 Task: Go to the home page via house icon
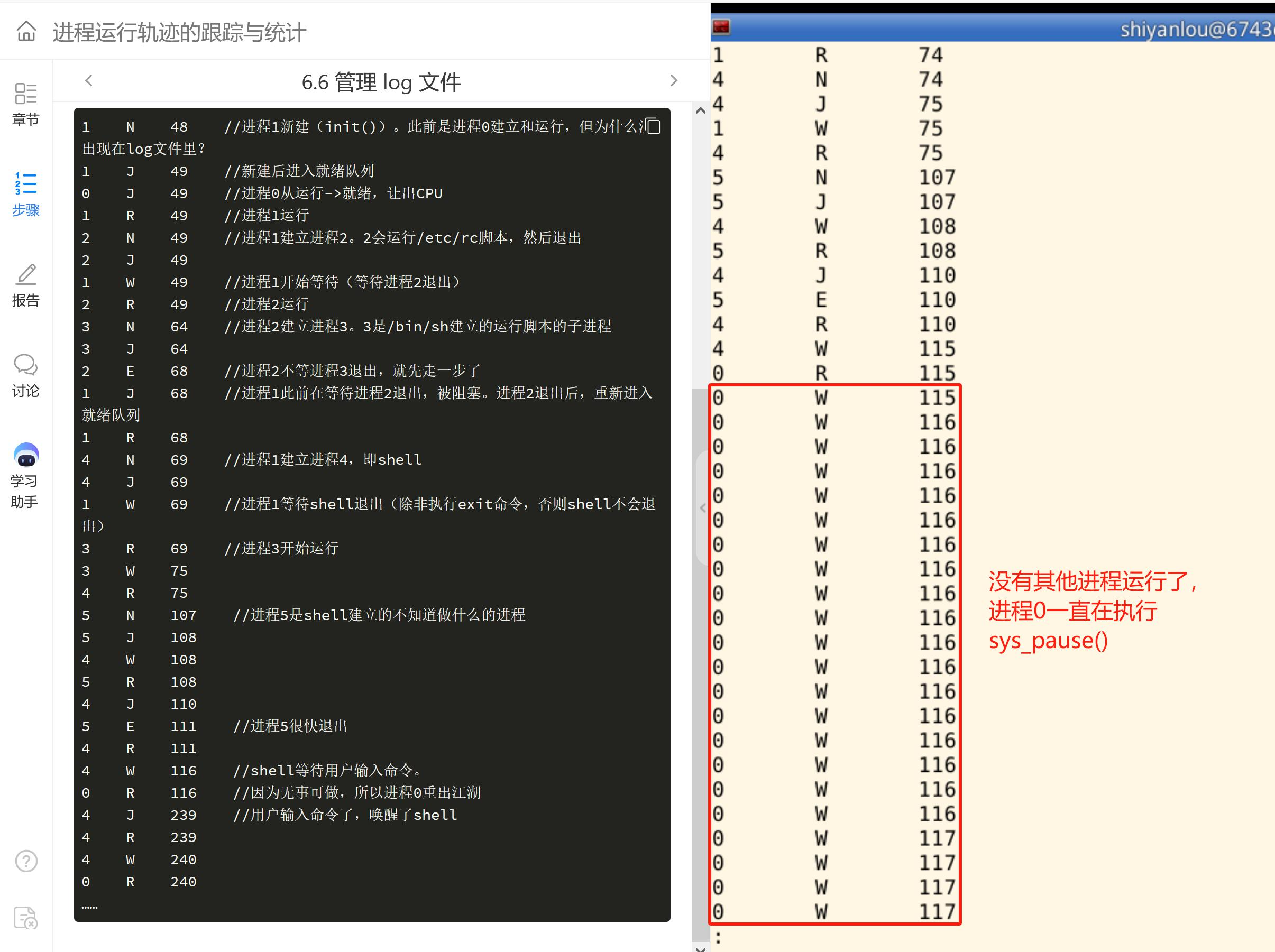[26, 32]
